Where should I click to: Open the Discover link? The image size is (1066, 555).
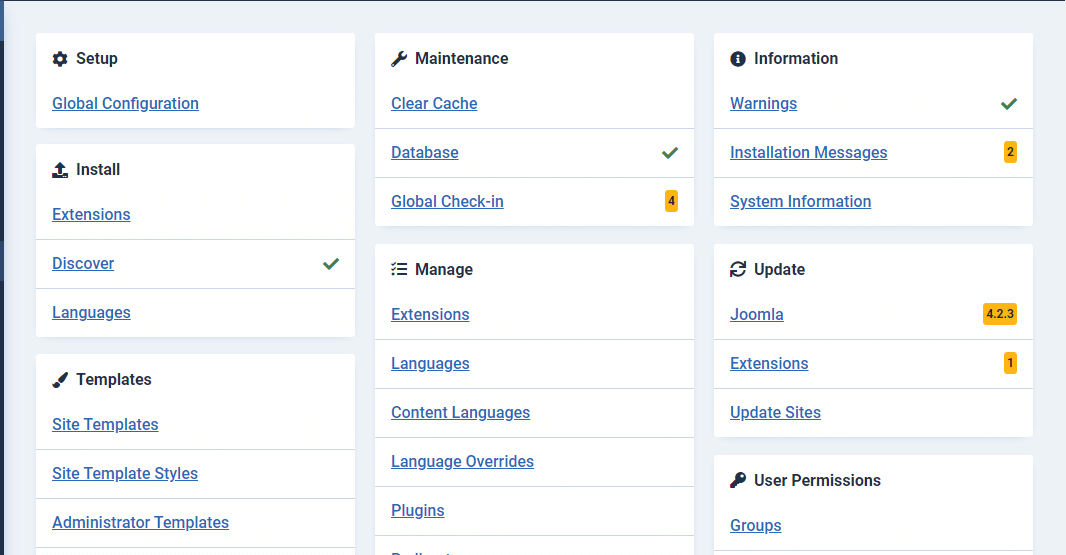pyautogui.click(x=83, y=263)
